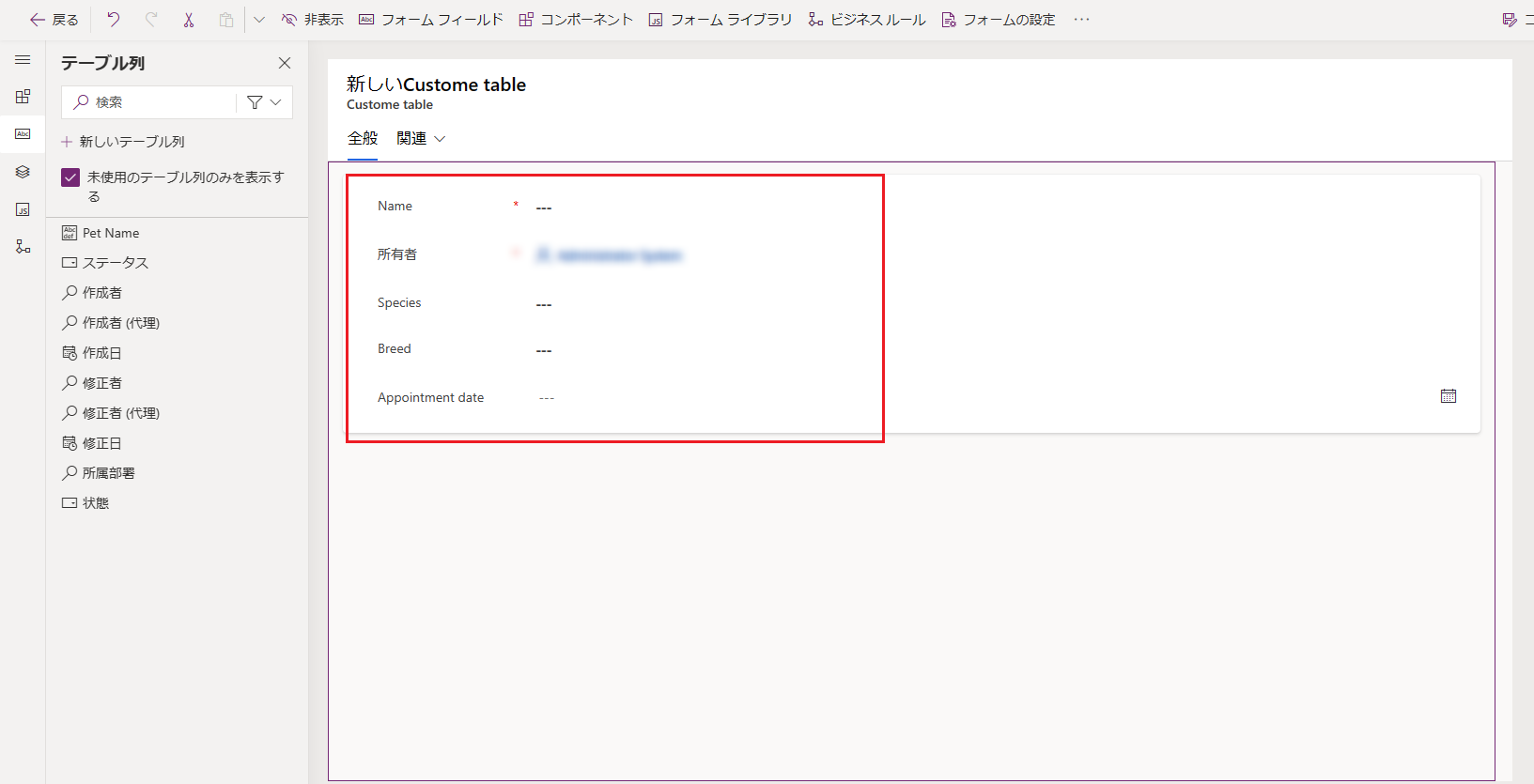
Task: Open the toolbar overflow ellipsis menu
Action: [1082, 20]
